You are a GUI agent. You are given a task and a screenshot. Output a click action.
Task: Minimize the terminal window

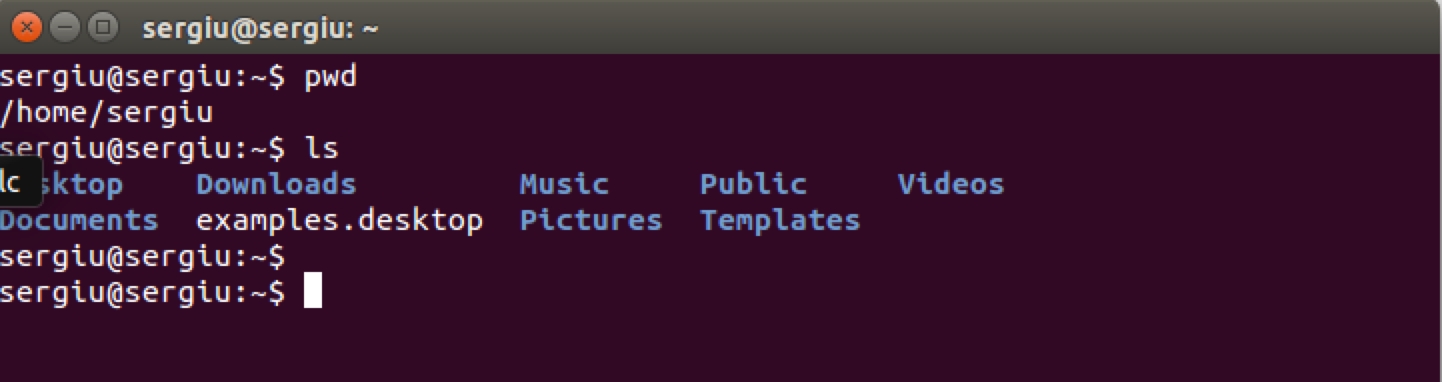(x=65, y=27)
